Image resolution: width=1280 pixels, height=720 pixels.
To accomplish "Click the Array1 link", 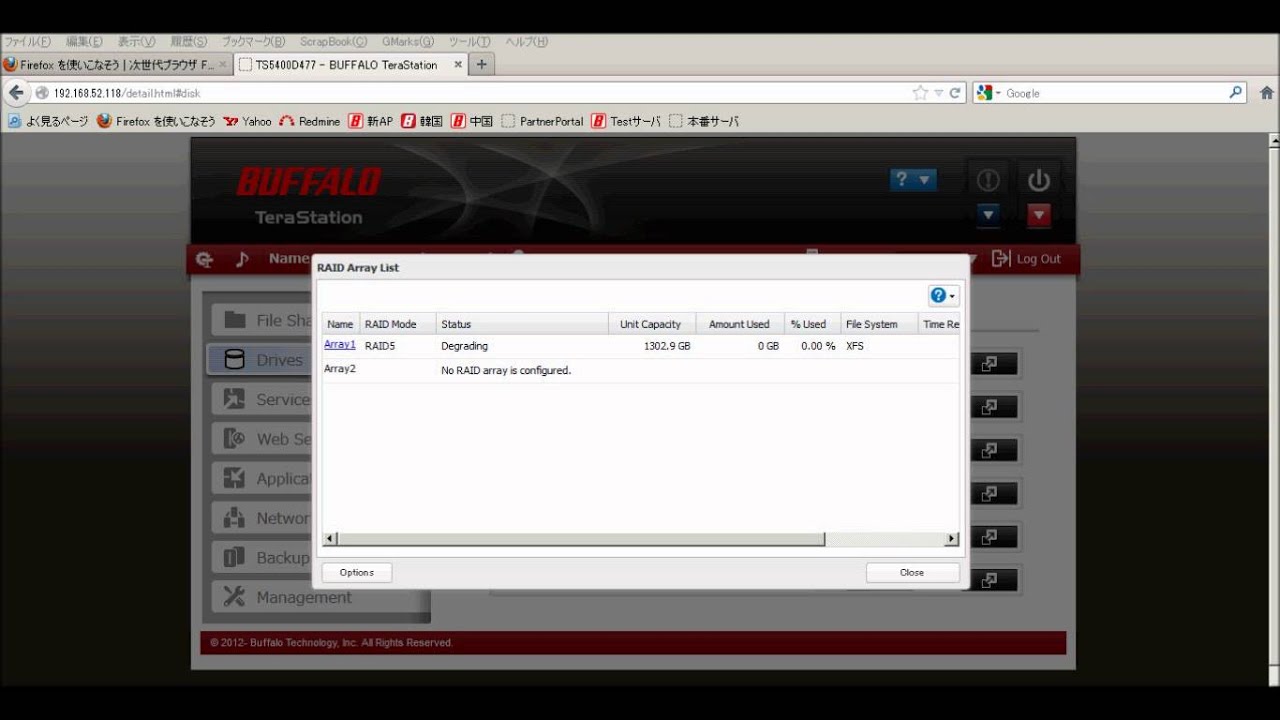I will [339, 344].
